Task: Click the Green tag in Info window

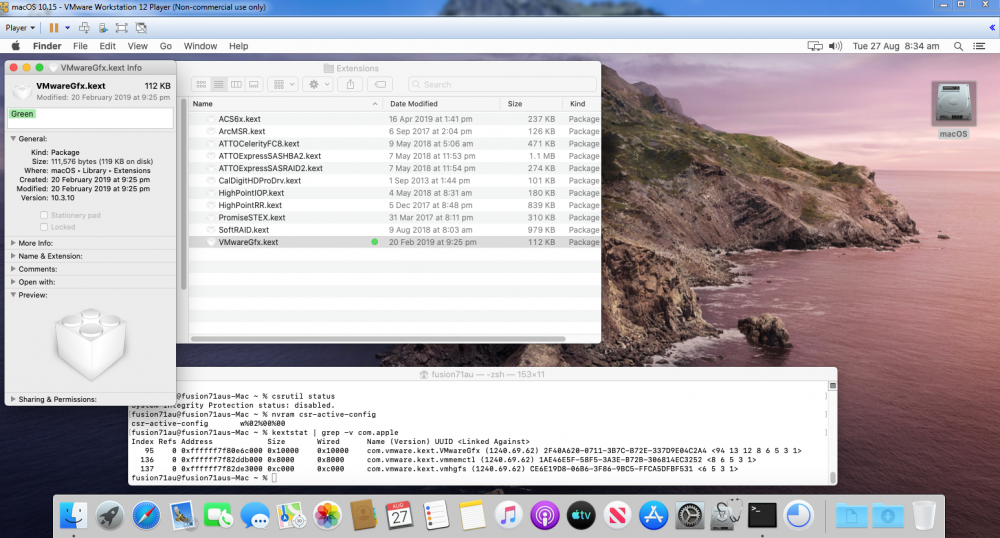Action: [x=22, y=114]
